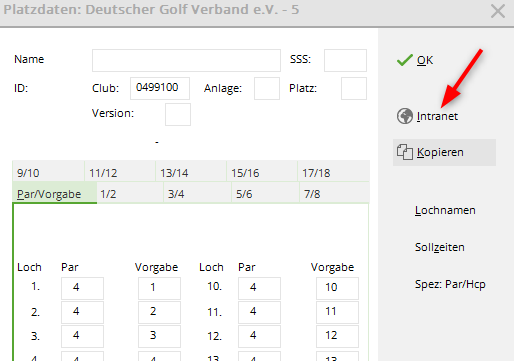514x361 pixels.
Task: Click Vorgabe field for Loch 12
Action: pyautogui.click(x=337, y=336)
